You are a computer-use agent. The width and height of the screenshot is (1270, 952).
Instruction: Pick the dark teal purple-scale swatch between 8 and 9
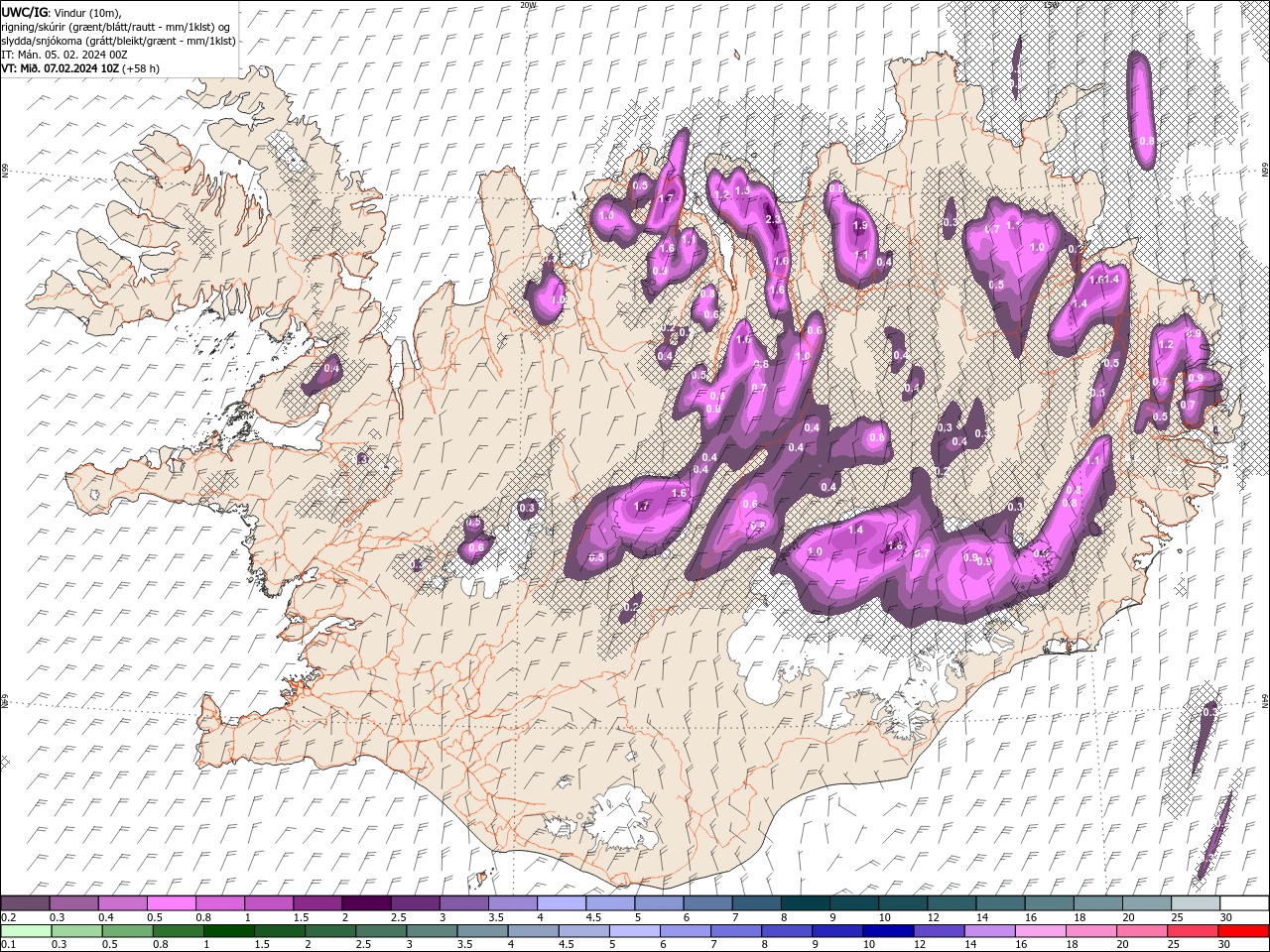pyautogui.click(x=805, y=903)
